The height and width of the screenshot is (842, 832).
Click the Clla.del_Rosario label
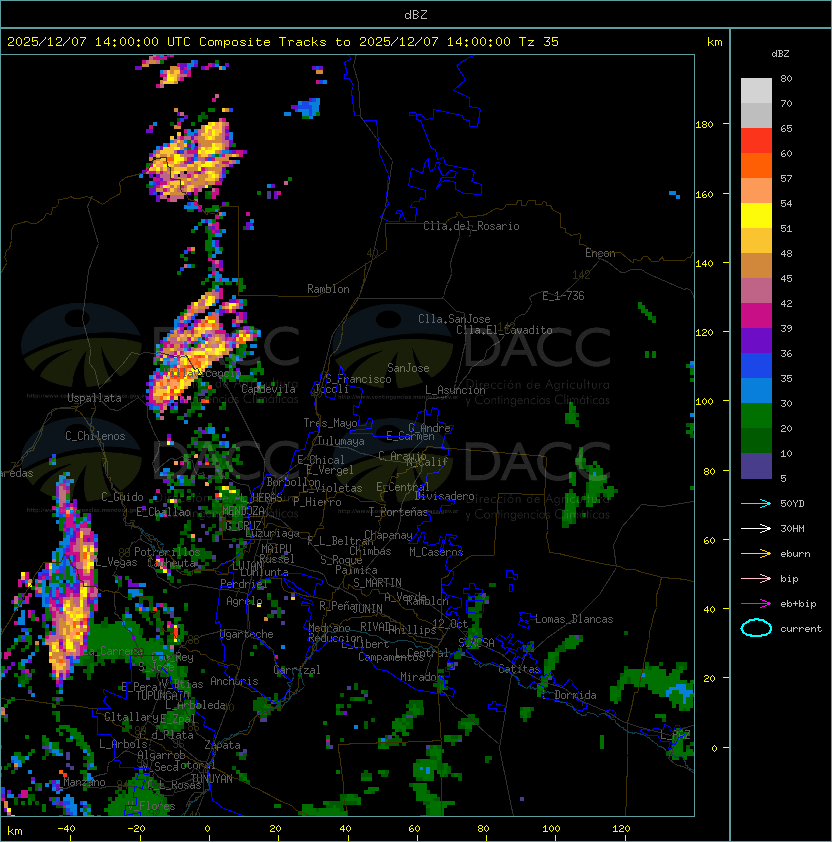point(471,226)
